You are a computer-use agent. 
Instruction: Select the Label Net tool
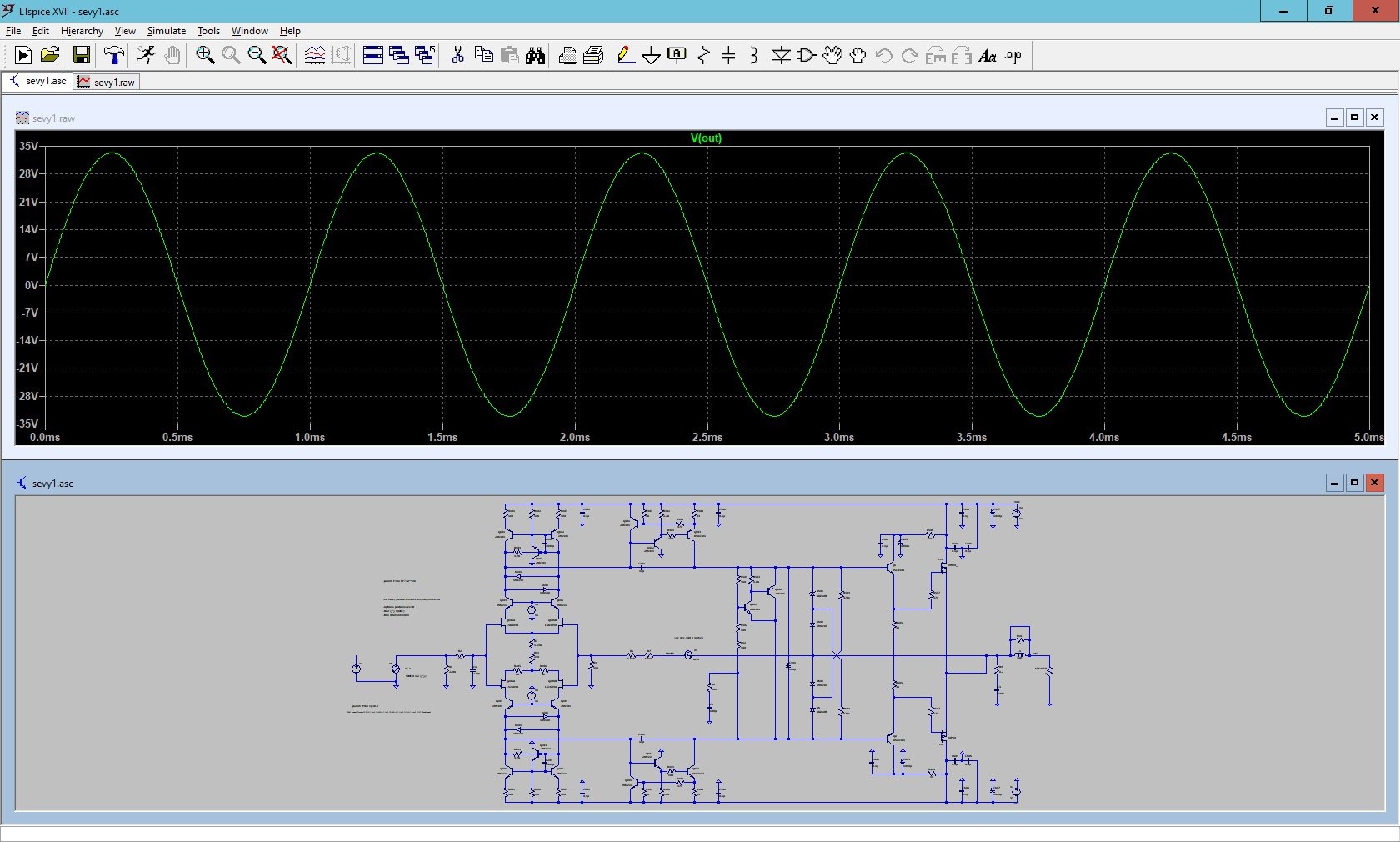(677, 55)
